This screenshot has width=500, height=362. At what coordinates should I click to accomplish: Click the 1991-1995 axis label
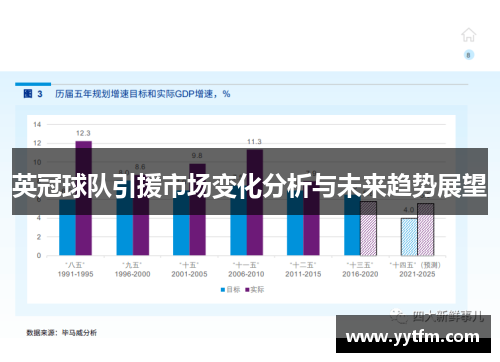coord(75,274)
